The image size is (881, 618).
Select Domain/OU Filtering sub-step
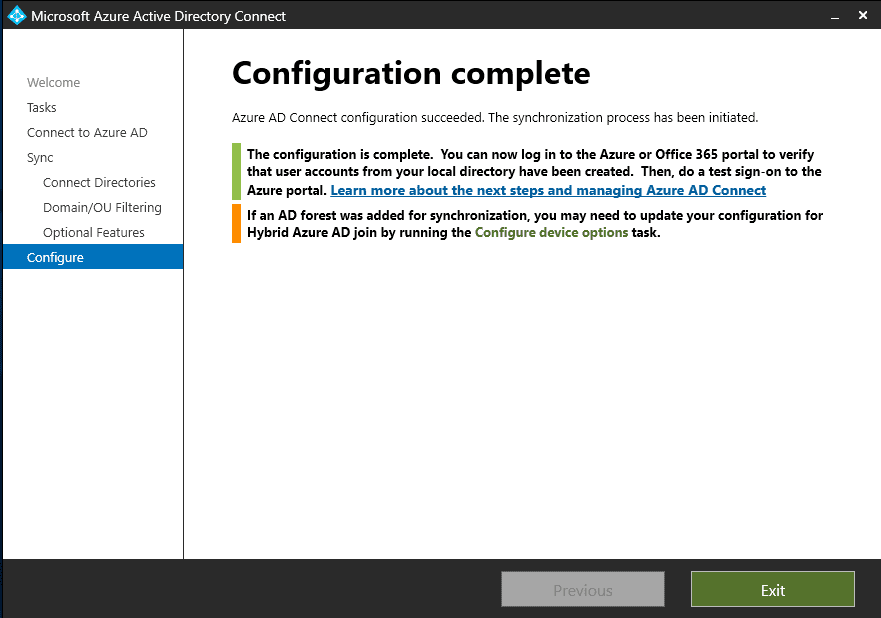[102, 207]
